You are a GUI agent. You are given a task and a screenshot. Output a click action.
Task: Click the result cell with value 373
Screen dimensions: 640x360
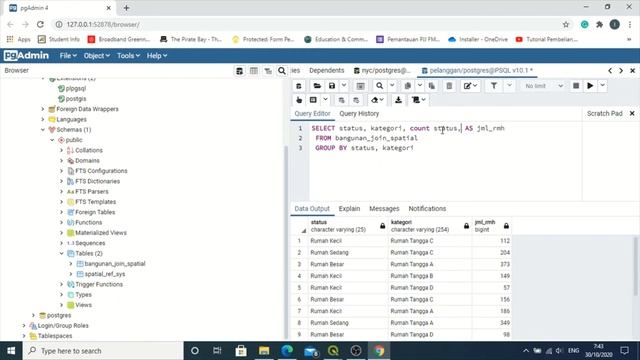tap(491, 264)
